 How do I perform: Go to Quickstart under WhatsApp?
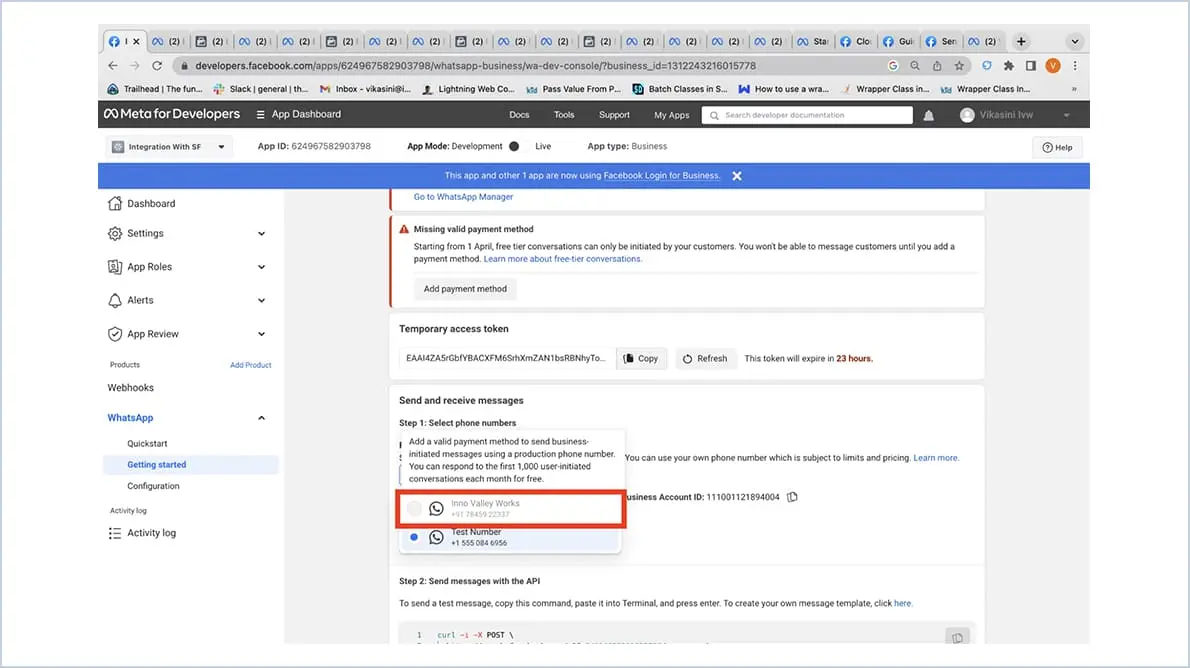[147, 444]
